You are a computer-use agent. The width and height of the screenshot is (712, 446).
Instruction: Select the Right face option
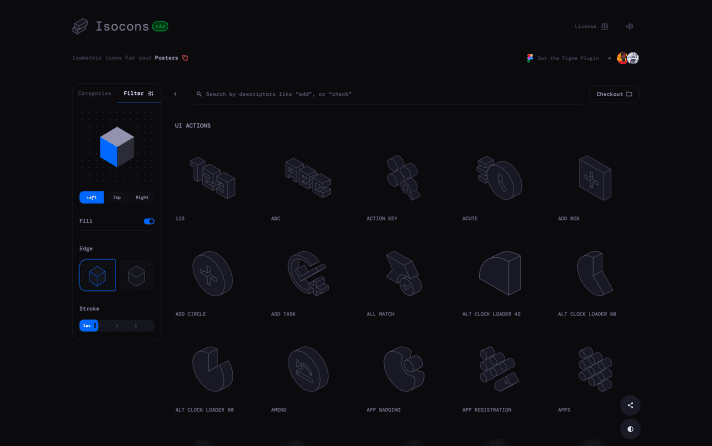point(142,198)
